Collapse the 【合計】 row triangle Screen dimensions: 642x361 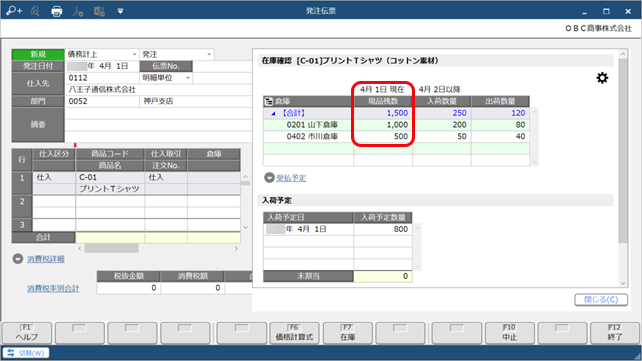point(273,113)
